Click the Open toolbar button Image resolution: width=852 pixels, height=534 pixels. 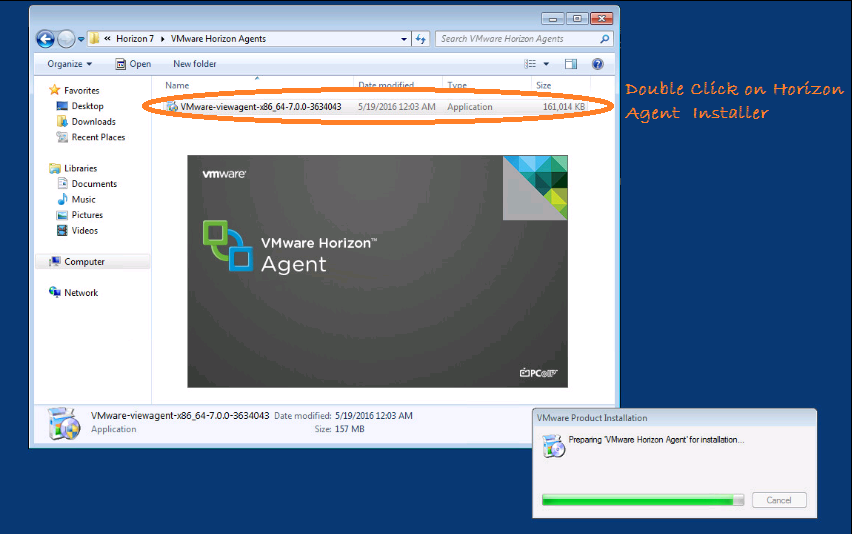[133, 64]
